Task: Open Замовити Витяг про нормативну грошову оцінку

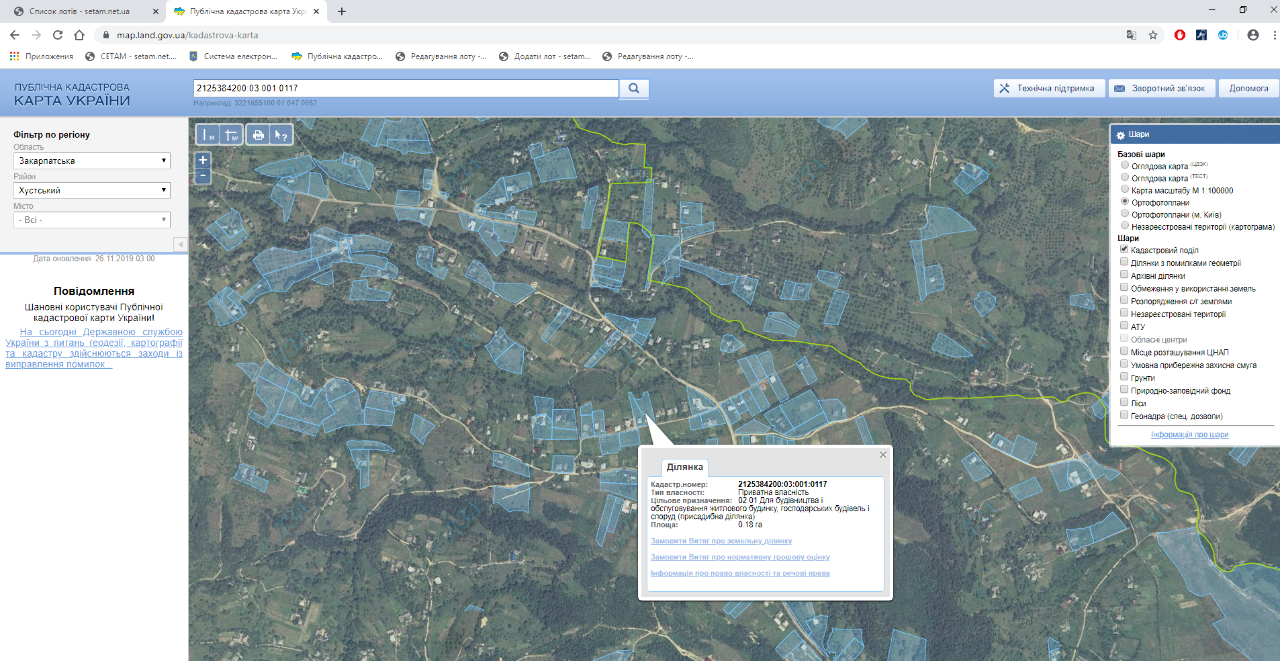Action: click(740, 557)
